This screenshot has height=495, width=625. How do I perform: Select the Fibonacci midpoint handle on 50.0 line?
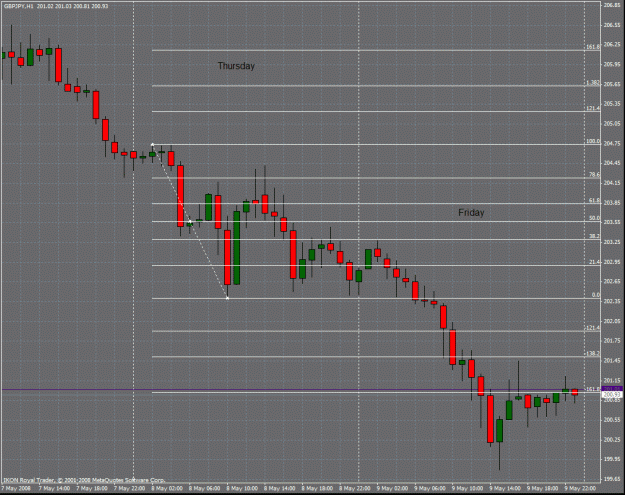190,222
